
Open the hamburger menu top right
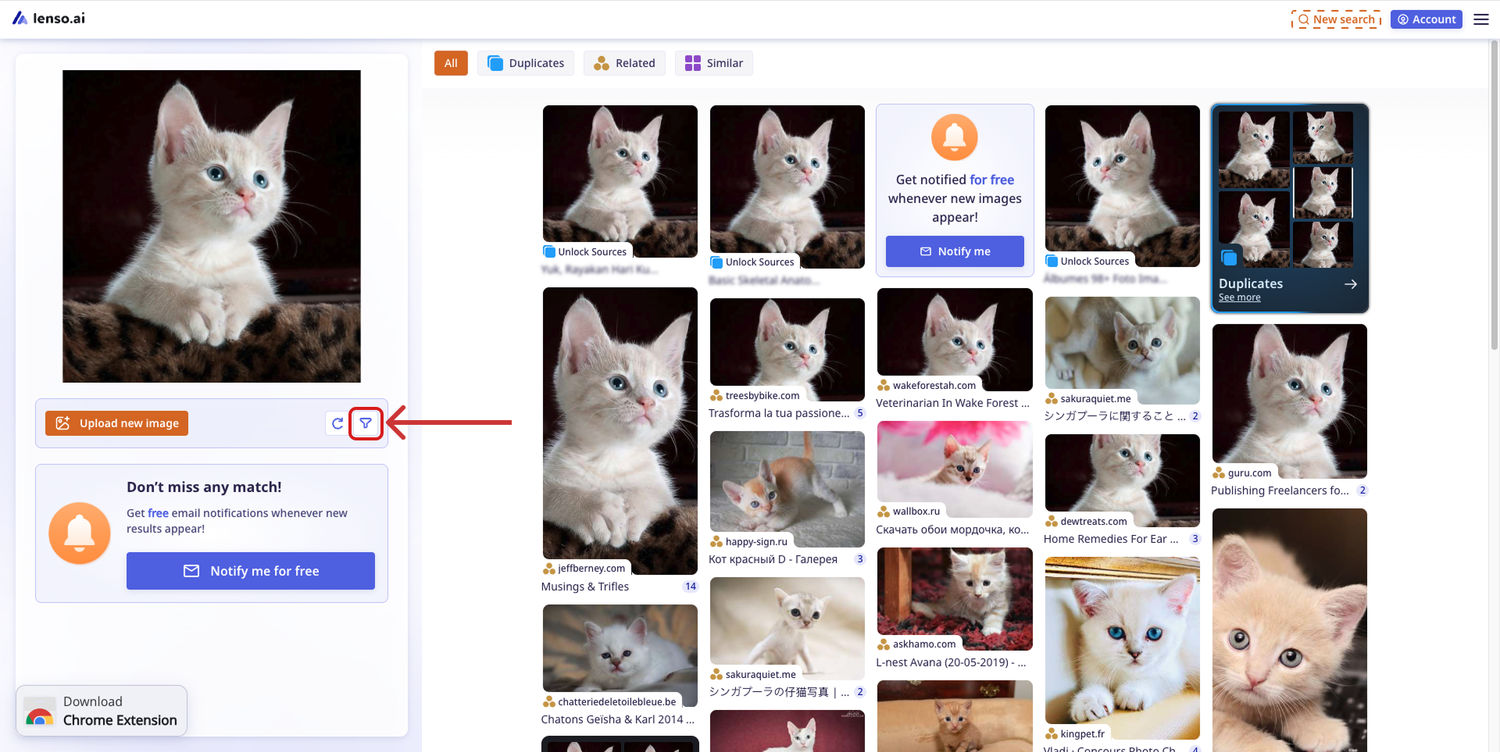coord(1482,18)
